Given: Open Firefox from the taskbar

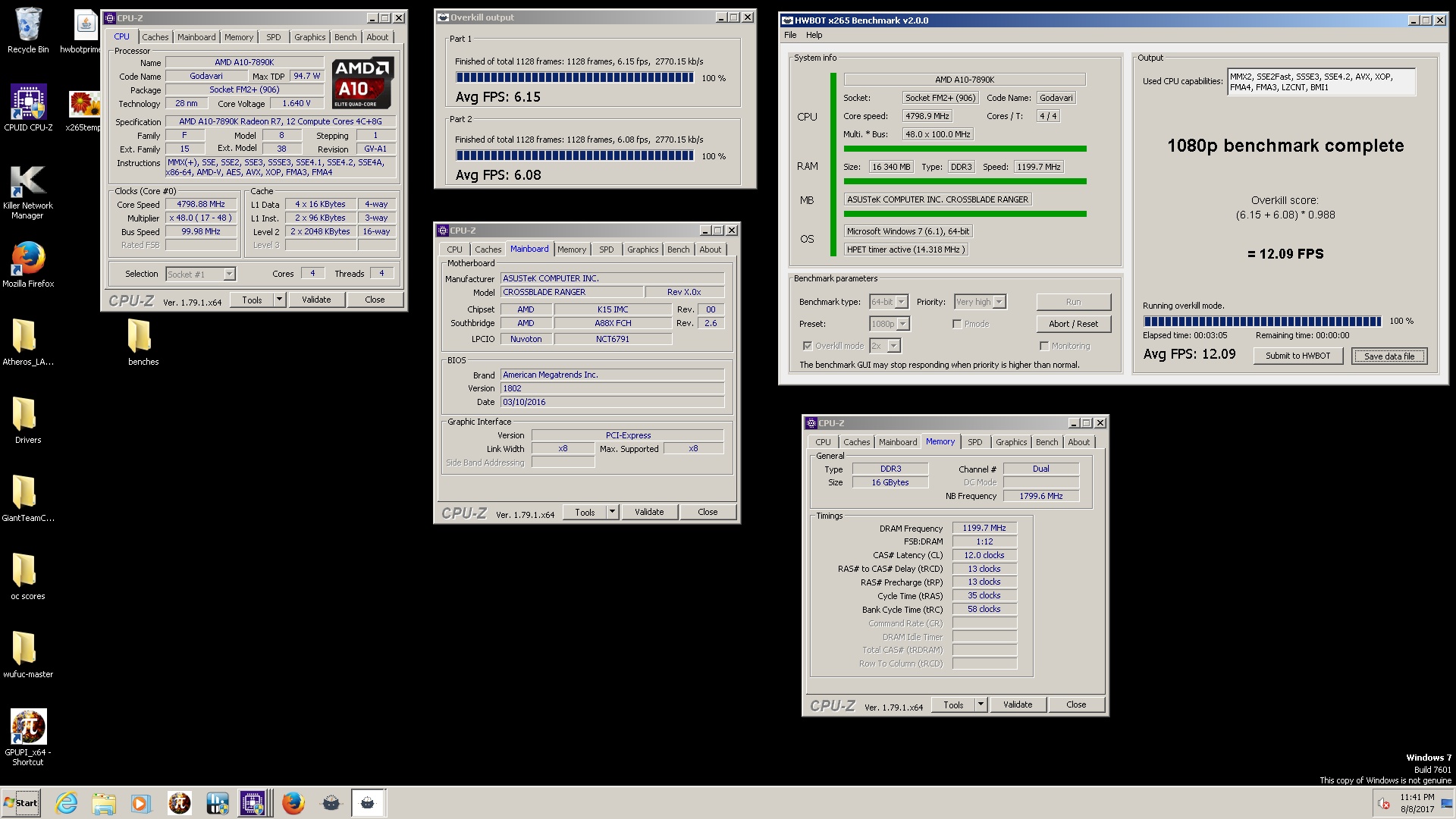Looking at the screenshot, I should pyautogui.click(x=293, y=803).
